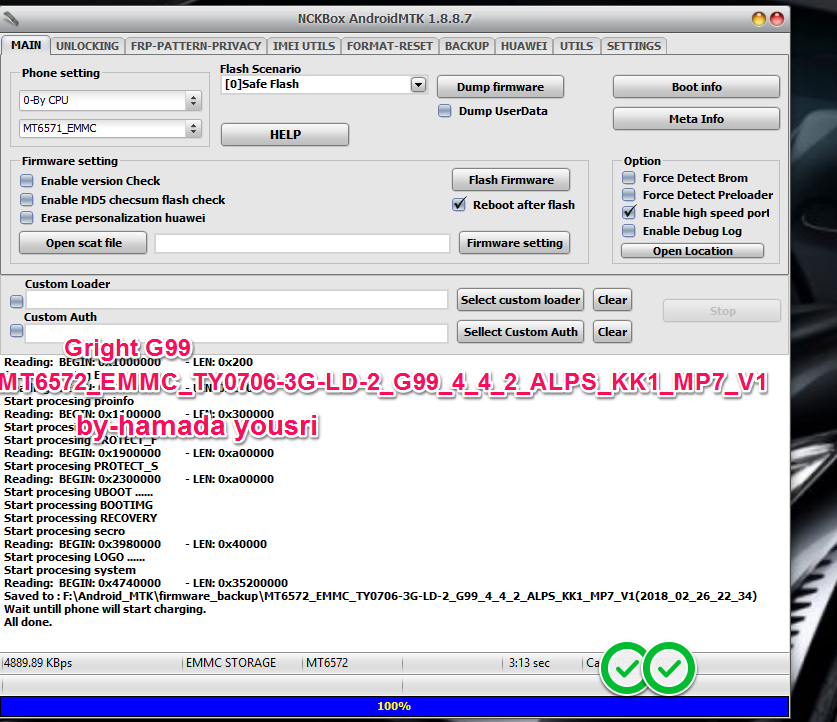Viewport: 837px width, 722px height.
Task: Click the Custom Loader path field
Action: click(x=237, y=300)
